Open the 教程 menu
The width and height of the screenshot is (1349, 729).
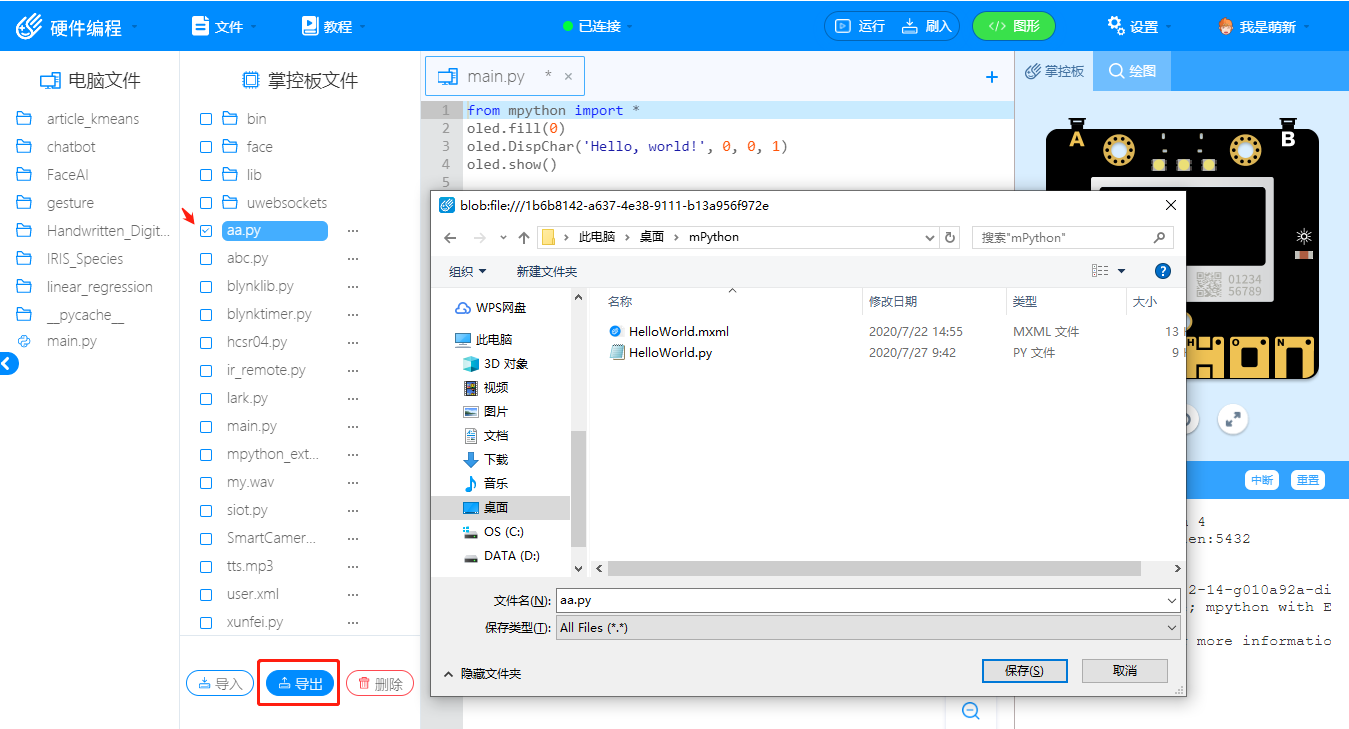pyautogui.click(x=332, y=27)
